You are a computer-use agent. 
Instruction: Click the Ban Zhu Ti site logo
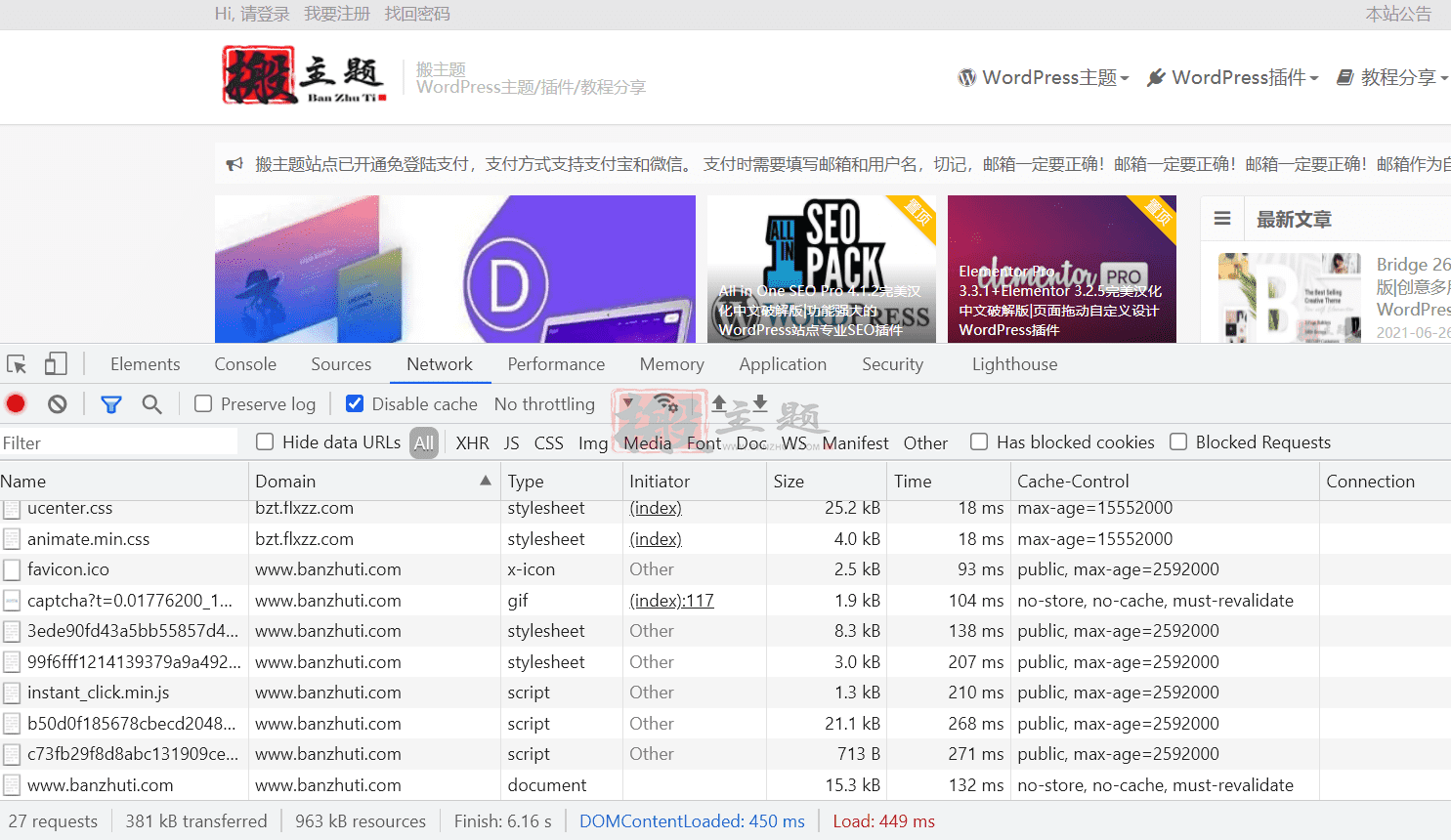305,76
